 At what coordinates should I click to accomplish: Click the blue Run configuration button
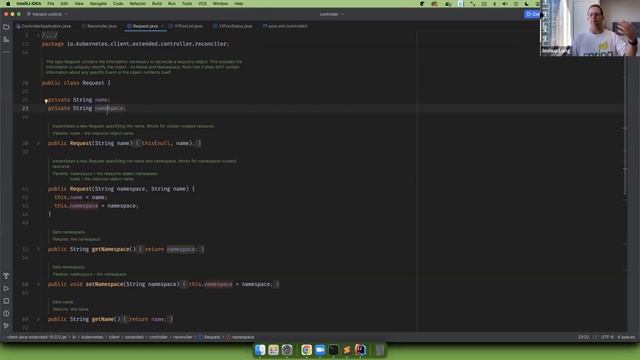[532, 14]
